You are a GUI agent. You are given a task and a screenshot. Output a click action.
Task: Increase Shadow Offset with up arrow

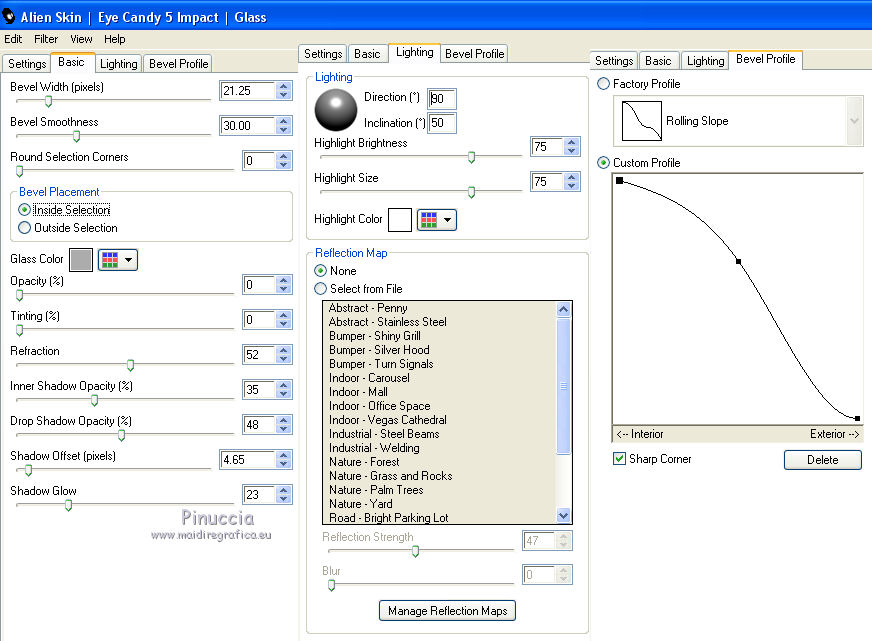284,455
